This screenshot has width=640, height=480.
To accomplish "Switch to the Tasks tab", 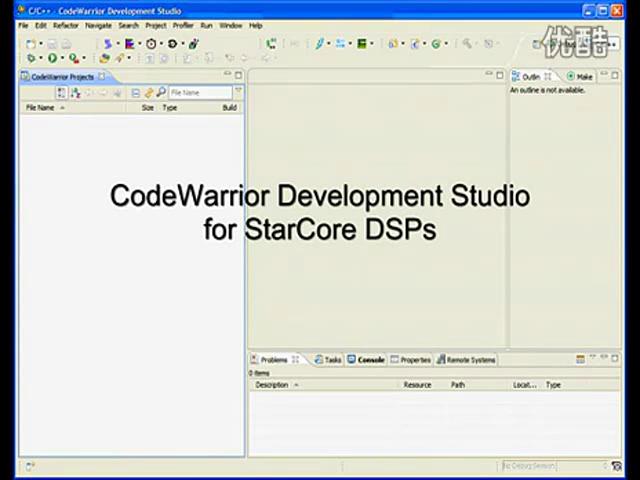I will pyautogui.click(x=328, y=360).
